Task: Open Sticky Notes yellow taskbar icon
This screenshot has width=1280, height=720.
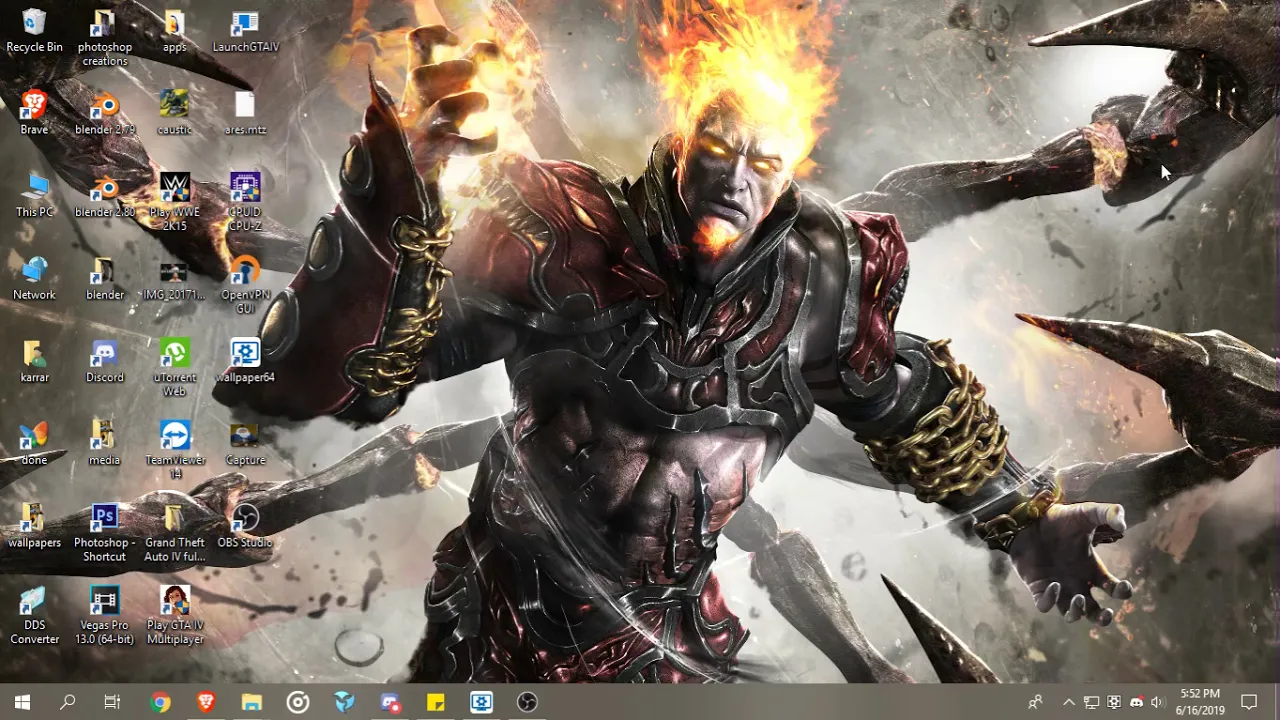Action: tap(436, 702)
